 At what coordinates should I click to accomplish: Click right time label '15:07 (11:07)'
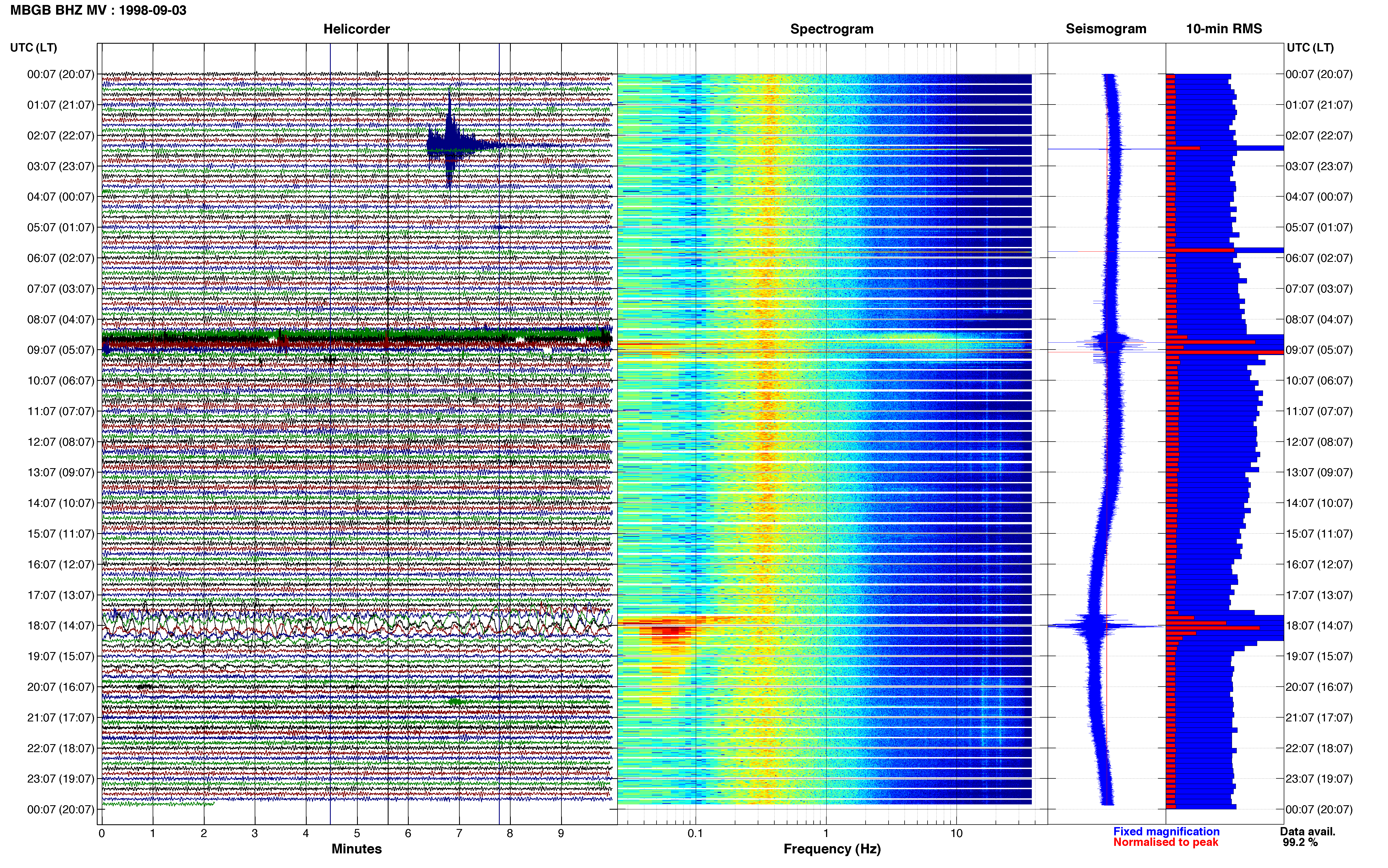coord(1319,534)
